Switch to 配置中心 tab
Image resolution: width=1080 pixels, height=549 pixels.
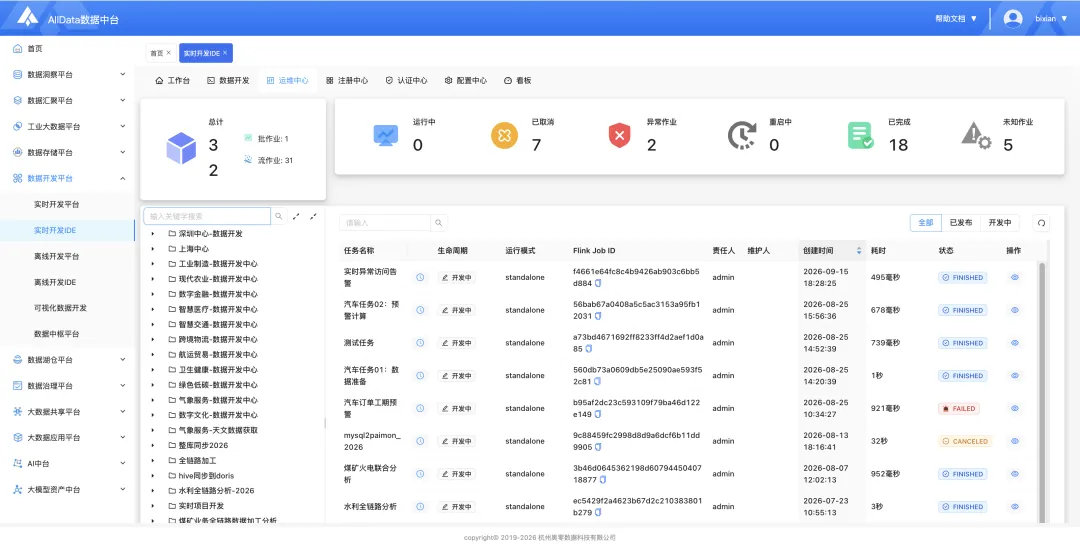[x=466, y=81]
